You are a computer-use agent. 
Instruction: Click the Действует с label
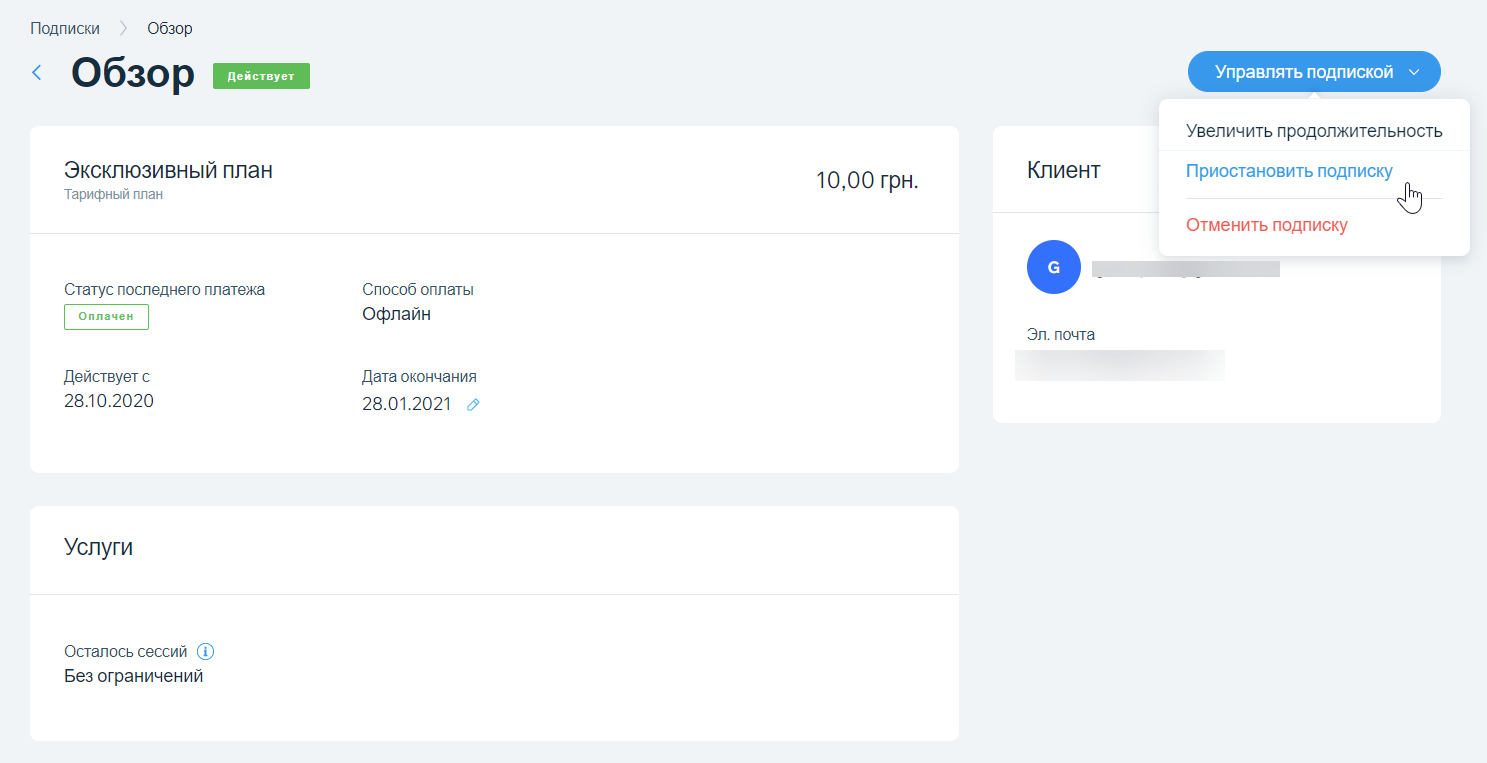[107, 377]
